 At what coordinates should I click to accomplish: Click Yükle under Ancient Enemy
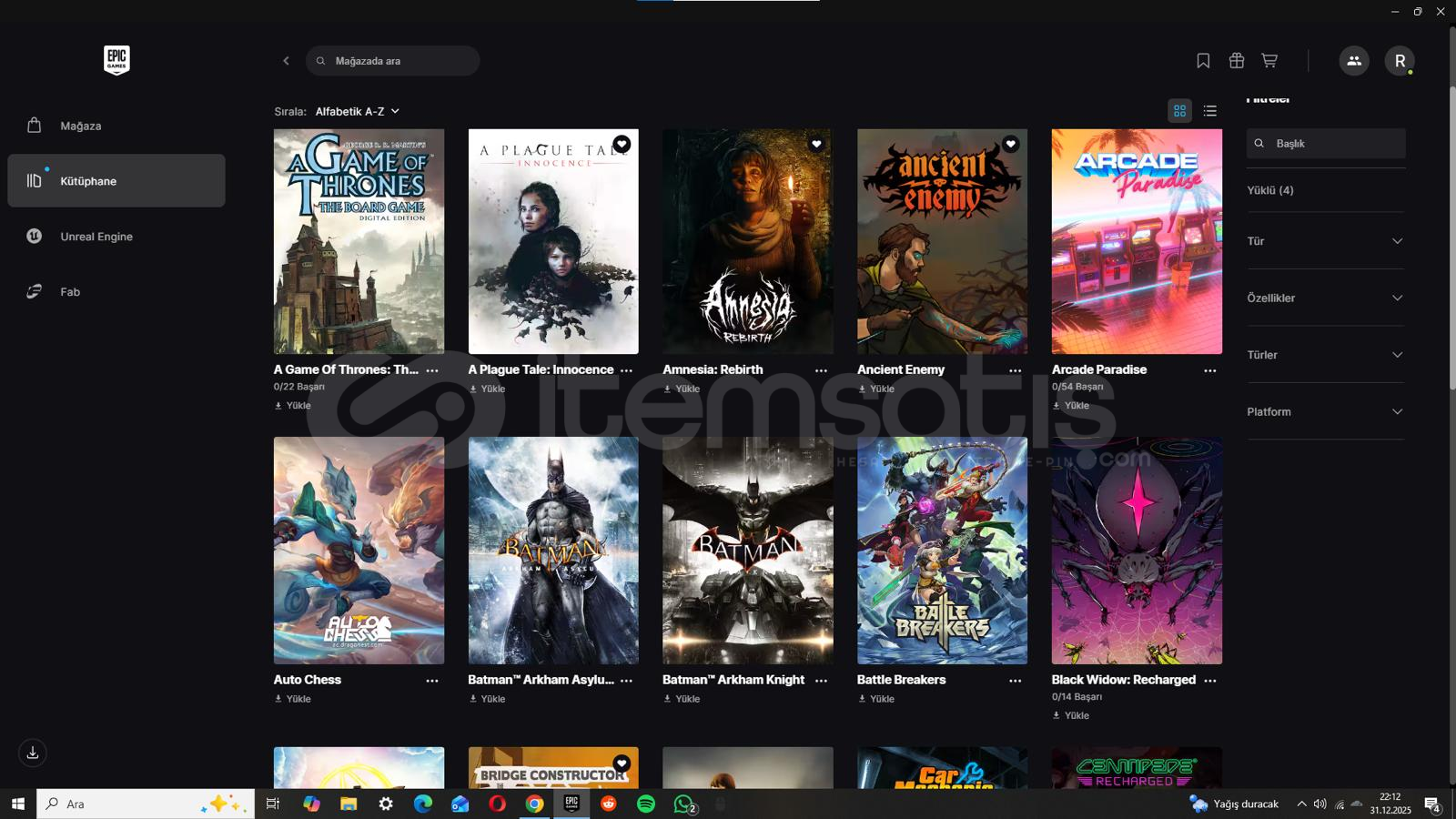[876, 389]
